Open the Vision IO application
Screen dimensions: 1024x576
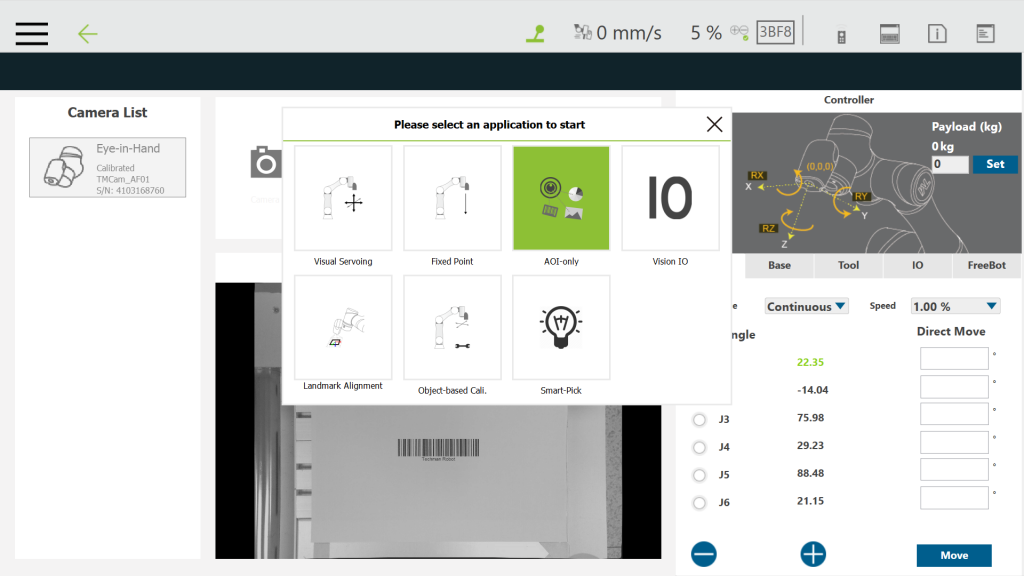670,198
